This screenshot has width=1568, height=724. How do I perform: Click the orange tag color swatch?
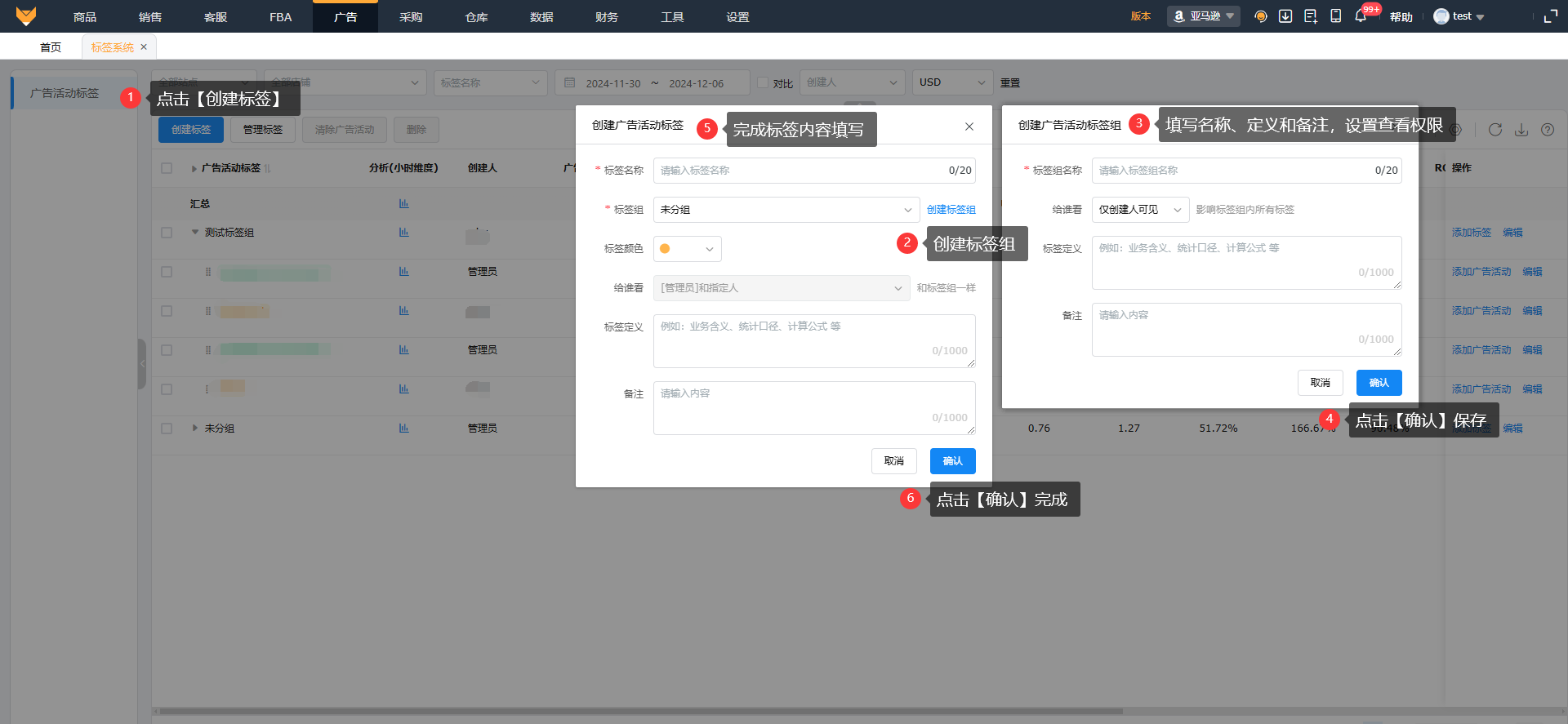click(x=665, y=249)
